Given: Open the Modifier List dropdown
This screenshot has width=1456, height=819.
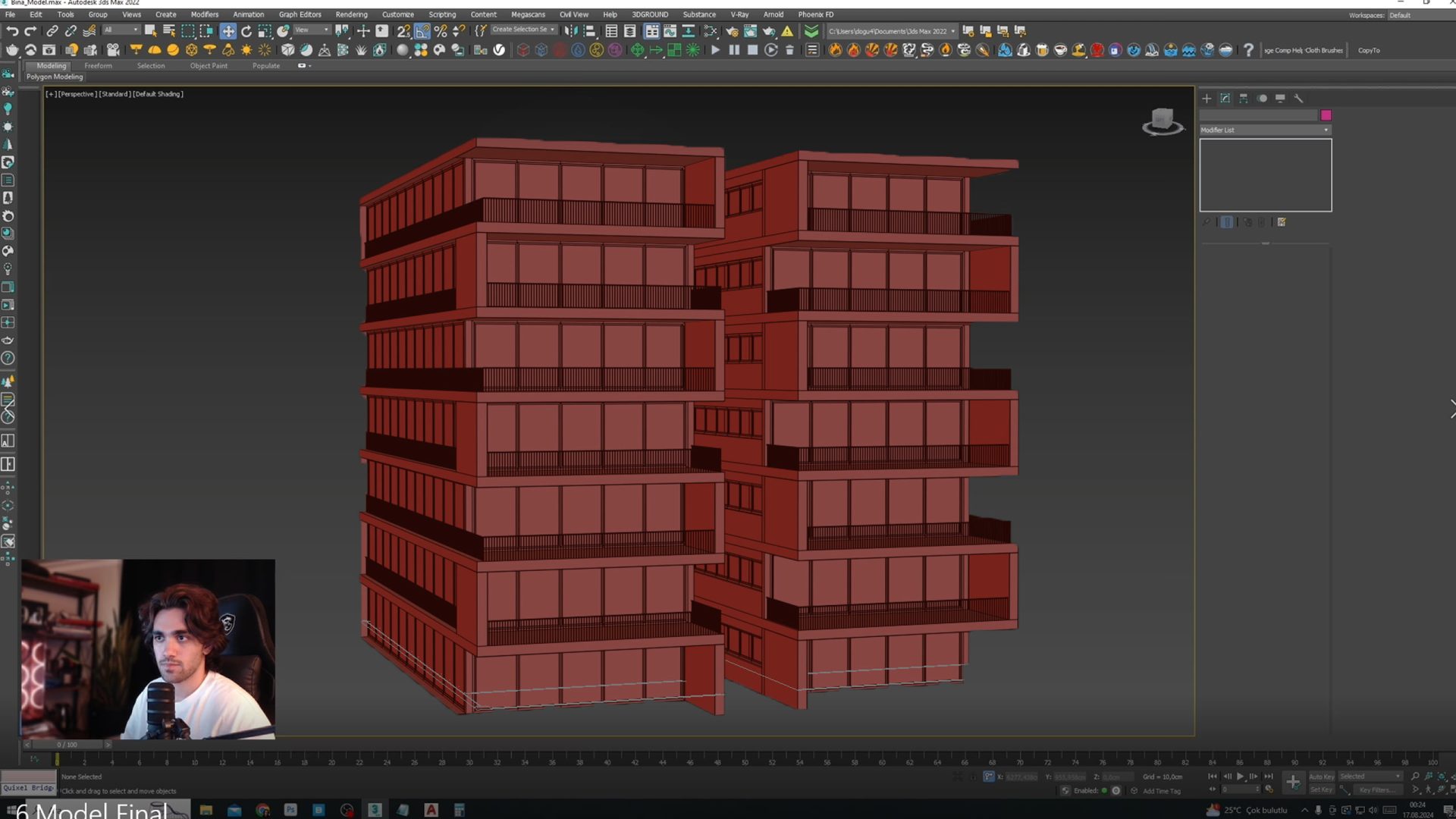Looking at the screenshot, I should click(x=1264, y=130).
